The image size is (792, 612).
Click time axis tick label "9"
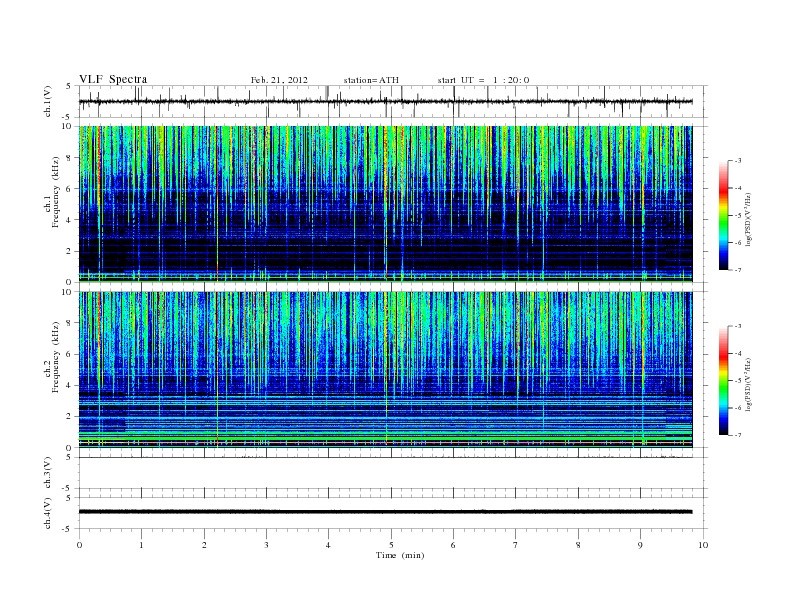(x=640, y=545)
